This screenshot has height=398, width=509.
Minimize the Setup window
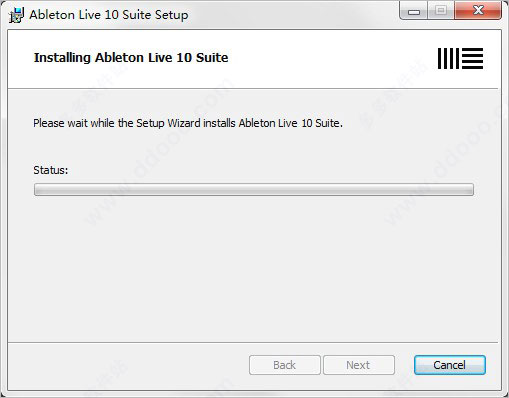(414, 11)
